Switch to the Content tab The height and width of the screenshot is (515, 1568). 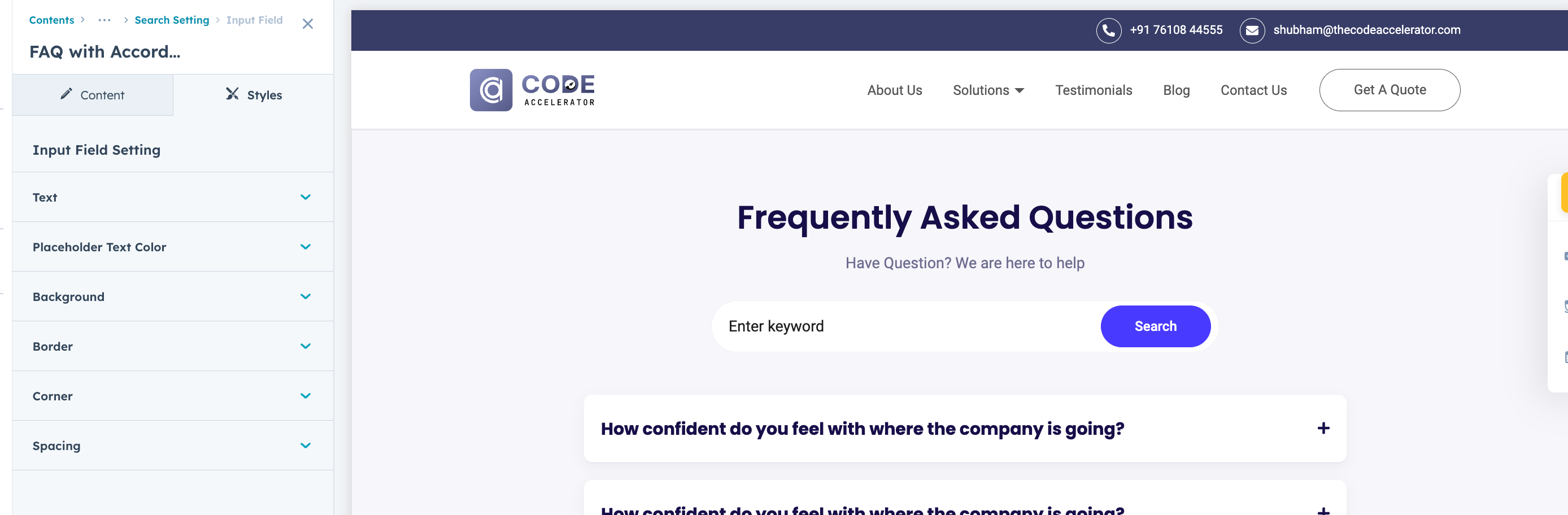point(93,95)
